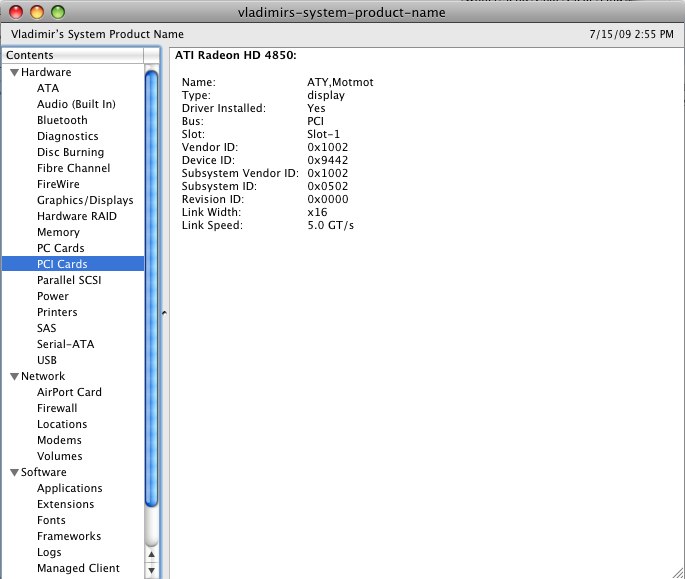This screenshot has width=685, height=579.
Task: Select Printers in the sidebar
Action: 57,312
